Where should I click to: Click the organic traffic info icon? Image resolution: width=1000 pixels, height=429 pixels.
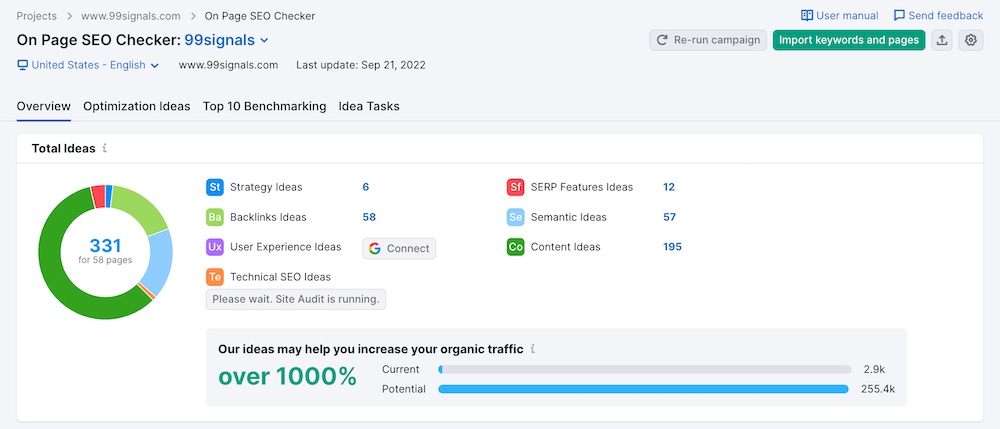click(533, 349)
